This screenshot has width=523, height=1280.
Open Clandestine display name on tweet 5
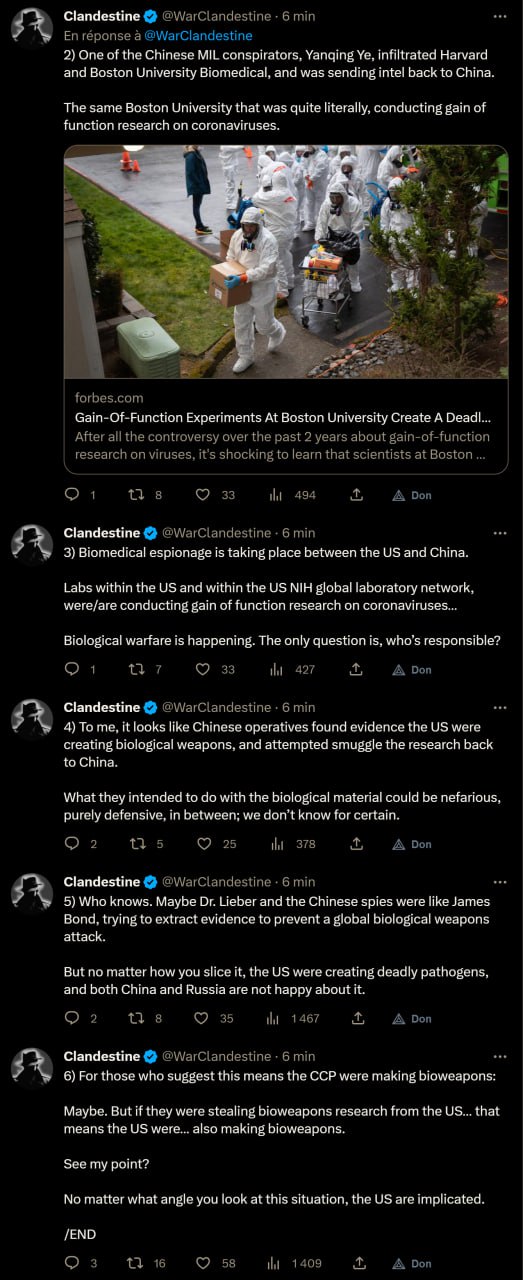coord(102,882)
